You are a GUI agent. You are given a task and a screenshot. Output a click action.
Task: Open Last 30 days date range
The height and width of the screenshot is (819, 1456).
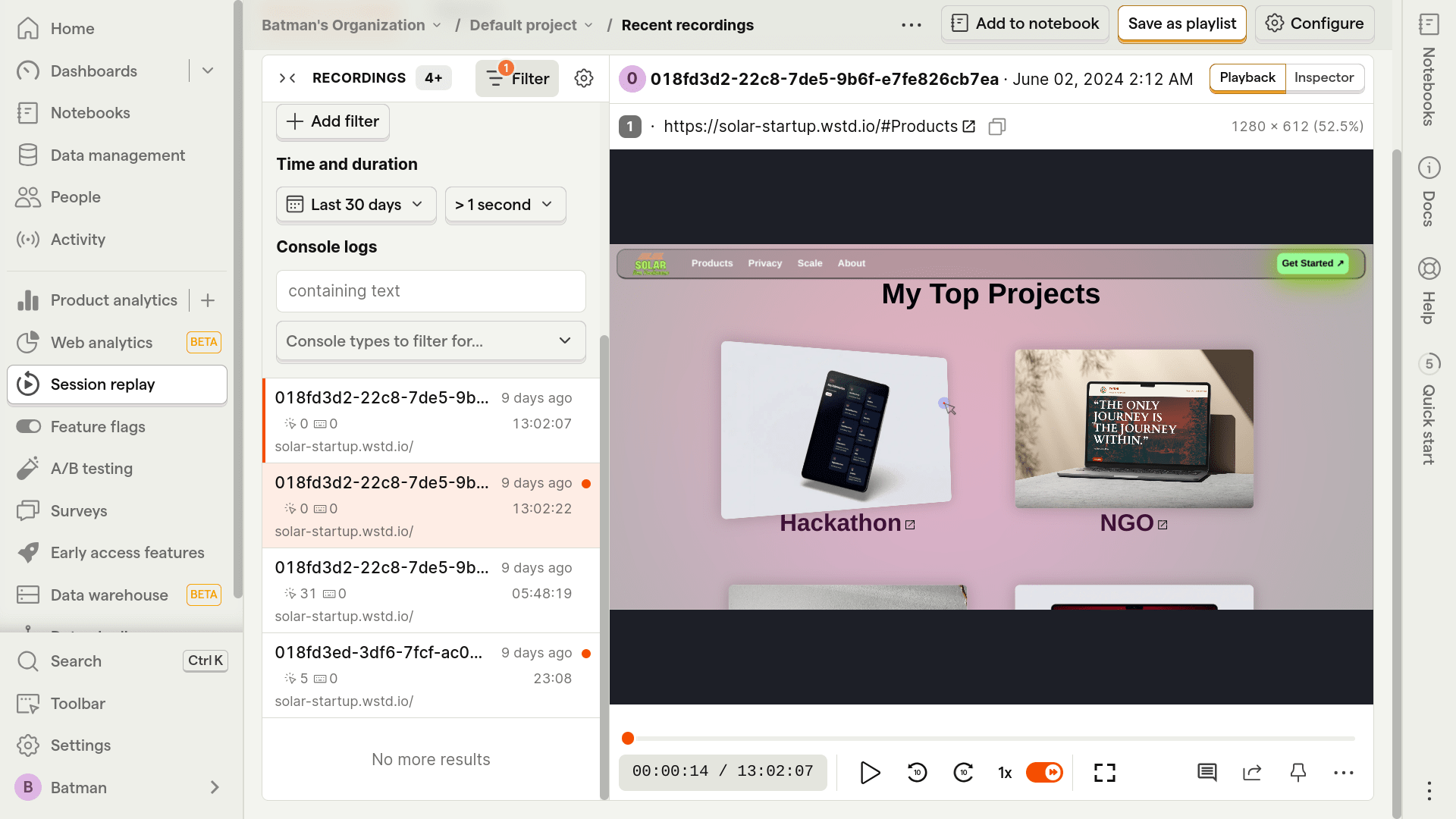pyautogui.click(x=356, y=205)
